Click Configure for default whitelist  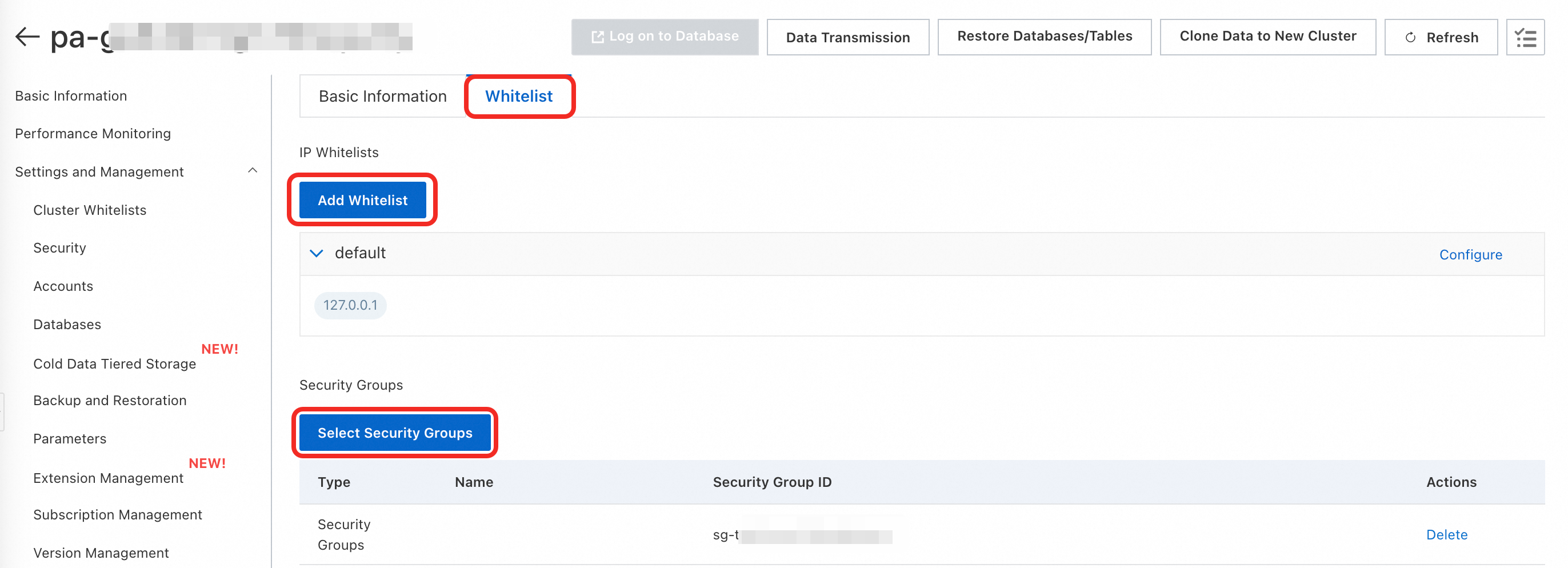point(1470,254)
